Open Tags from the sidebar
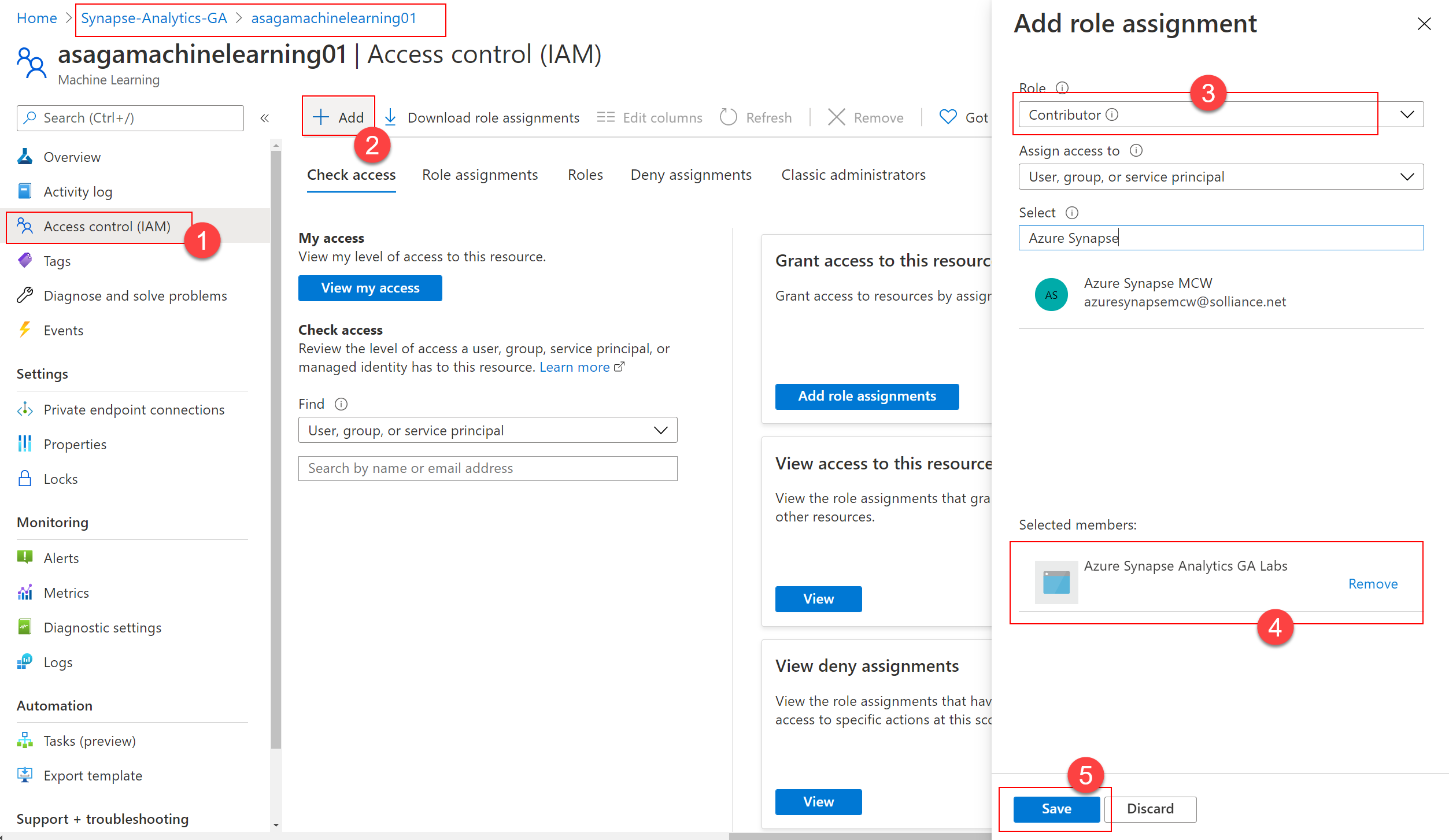Image resolution: width=1449 pixels, height=840 pixels. pos(57,261)
